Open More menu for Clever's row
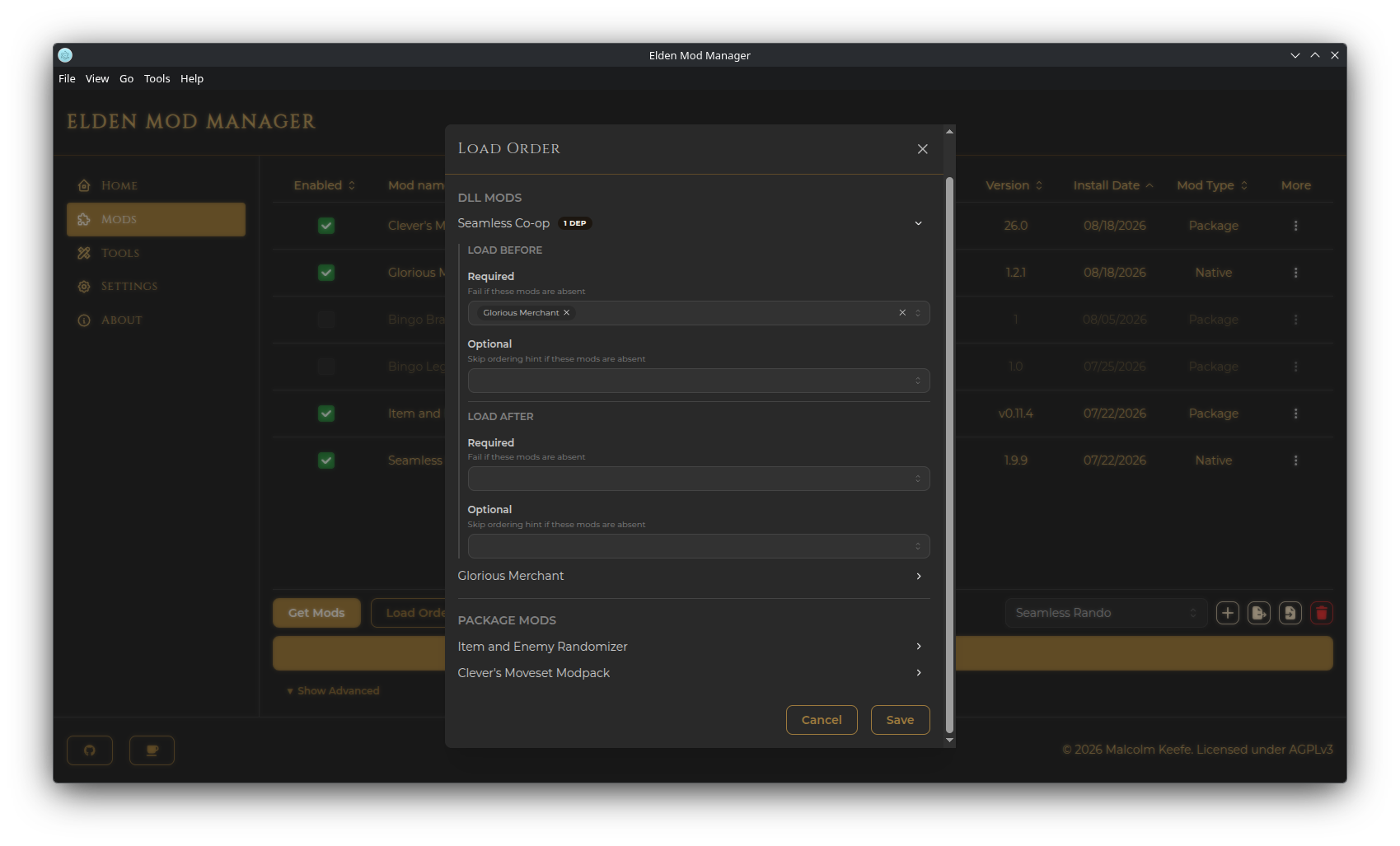 (1295, 226)
